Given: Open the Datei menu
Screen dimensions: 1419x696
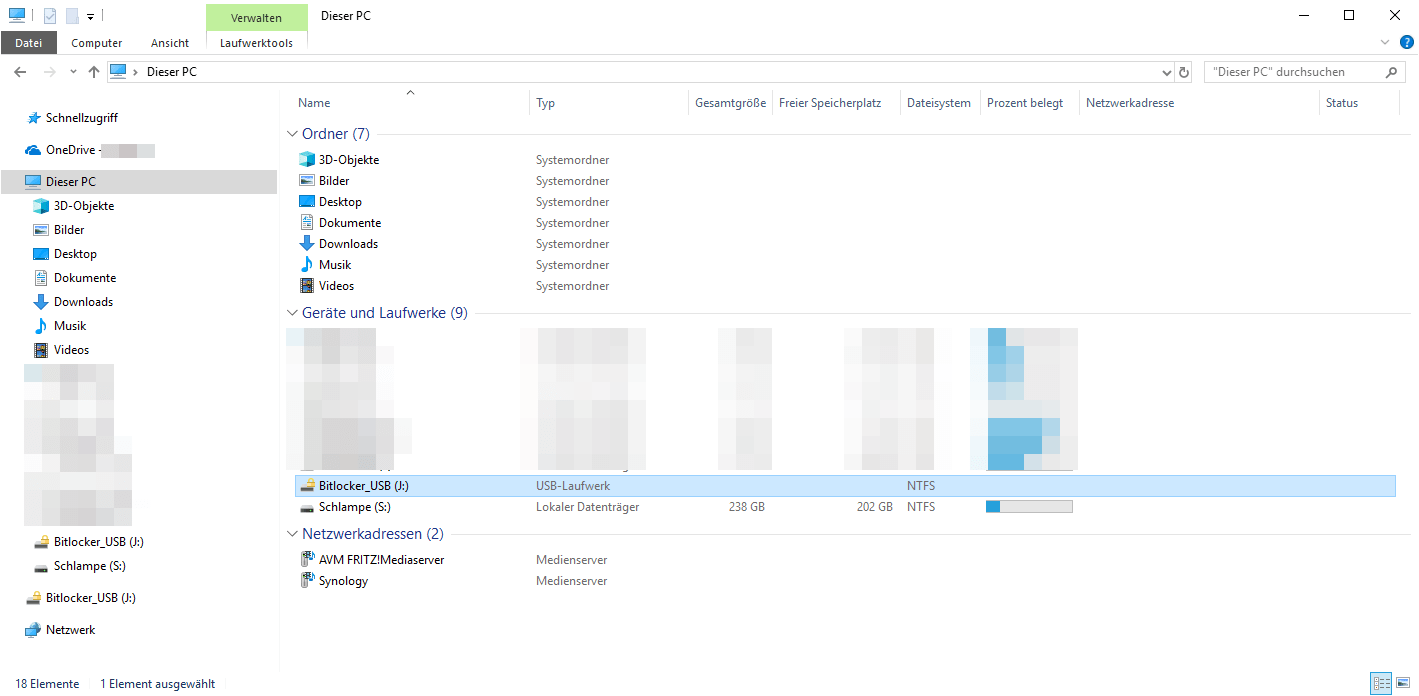Looking at the screenshot, I should pos(28,43).
